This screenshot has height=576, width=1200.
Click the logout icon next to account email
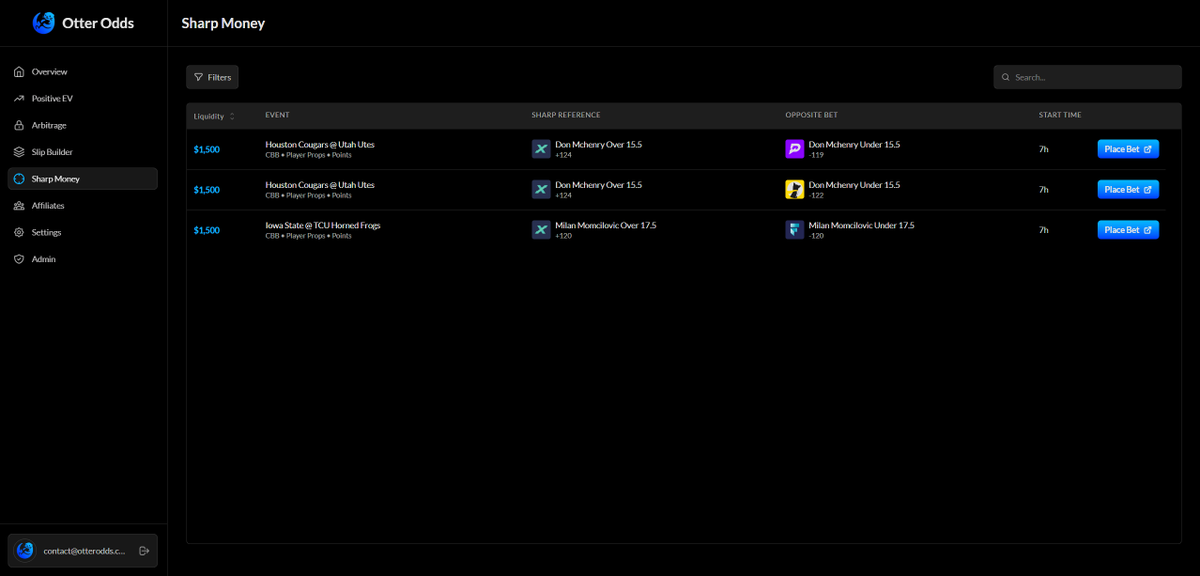(x=144, y=551)
